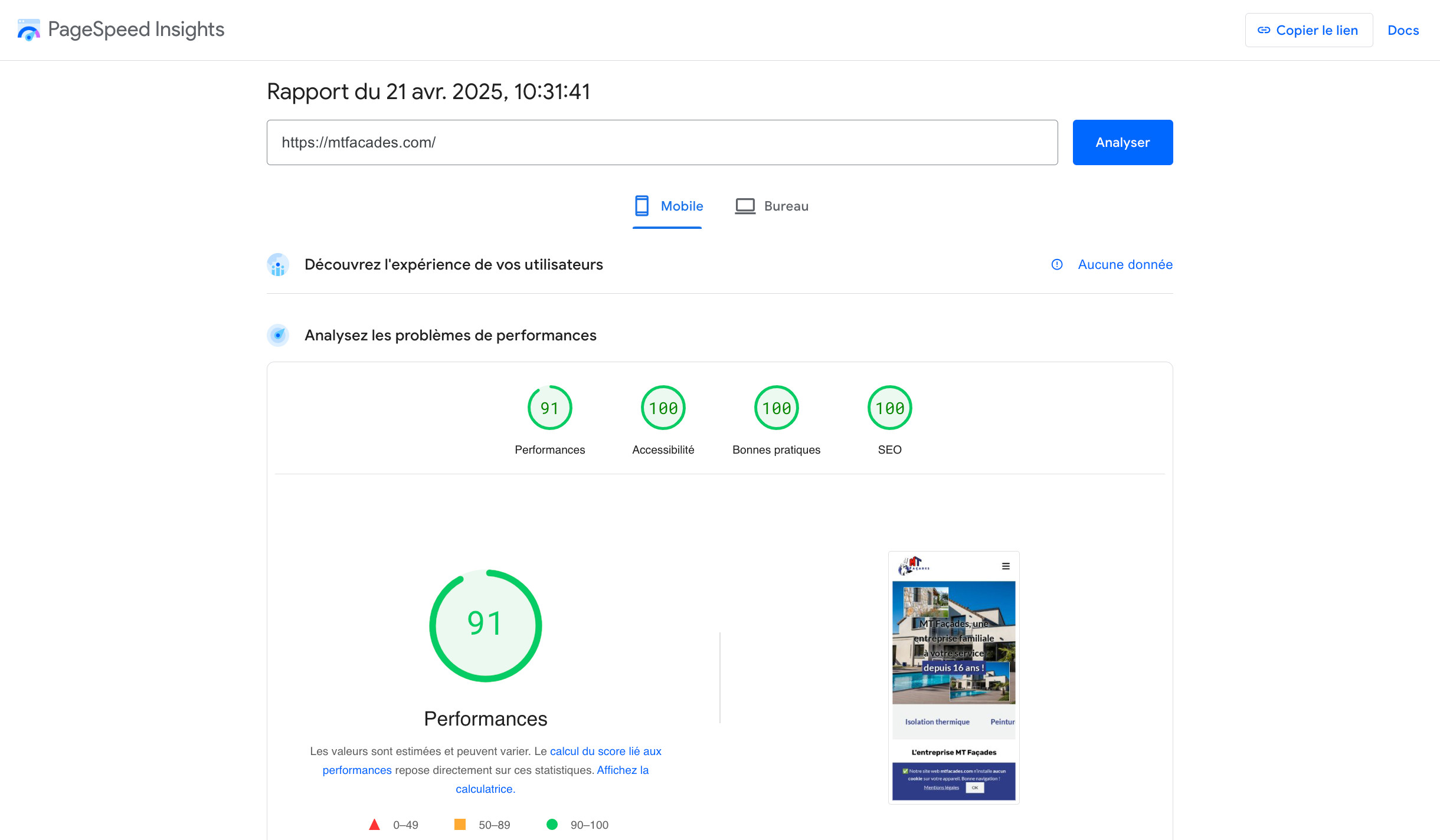Click the info icon beside Aucune donnée
This screenshot has height=840, width=1440.
(1057, 265)
